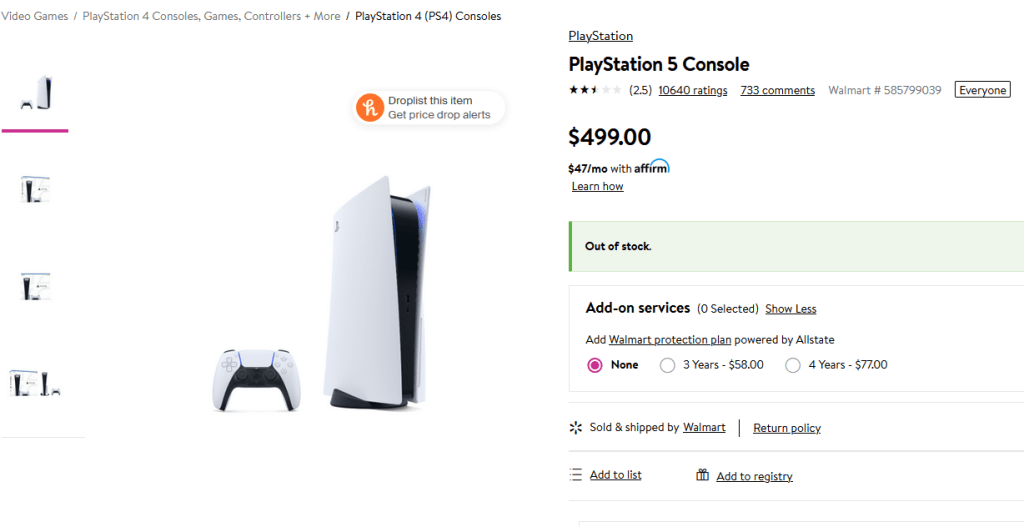This screenshot has height=527, width=1024.
Task: Open PlayStation 4 Consoles, Games, Controllers breadcrumb
Action: (x=211, y=16)
